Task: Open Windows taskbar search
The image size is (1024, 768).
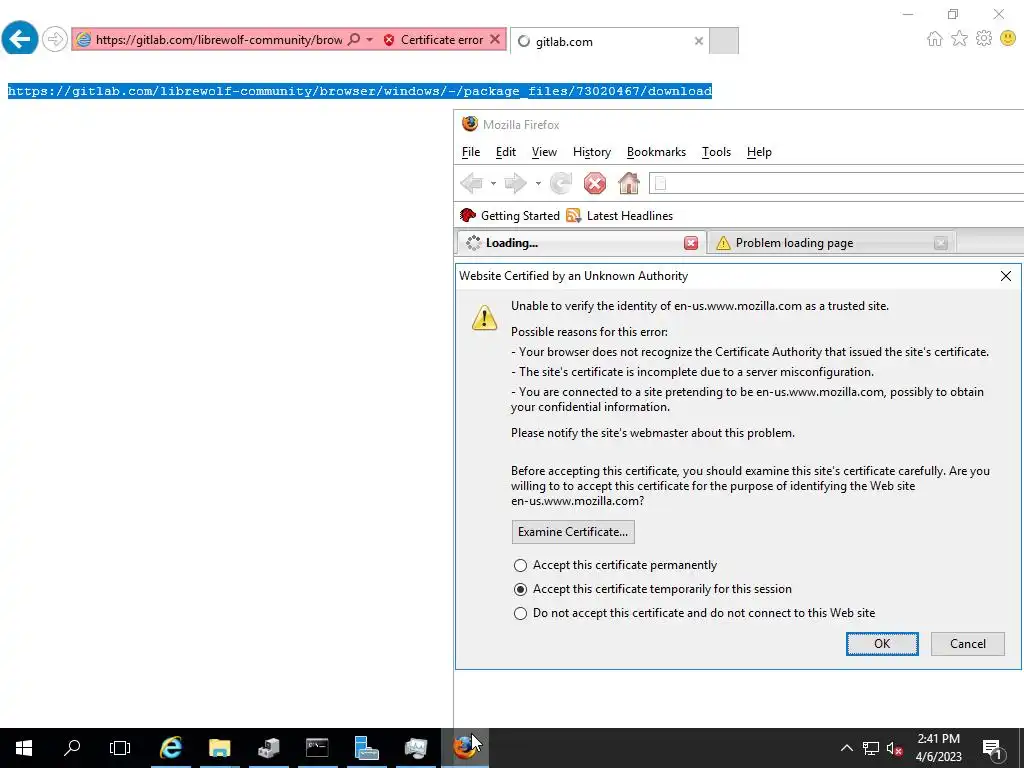Action: coord(72,748)
